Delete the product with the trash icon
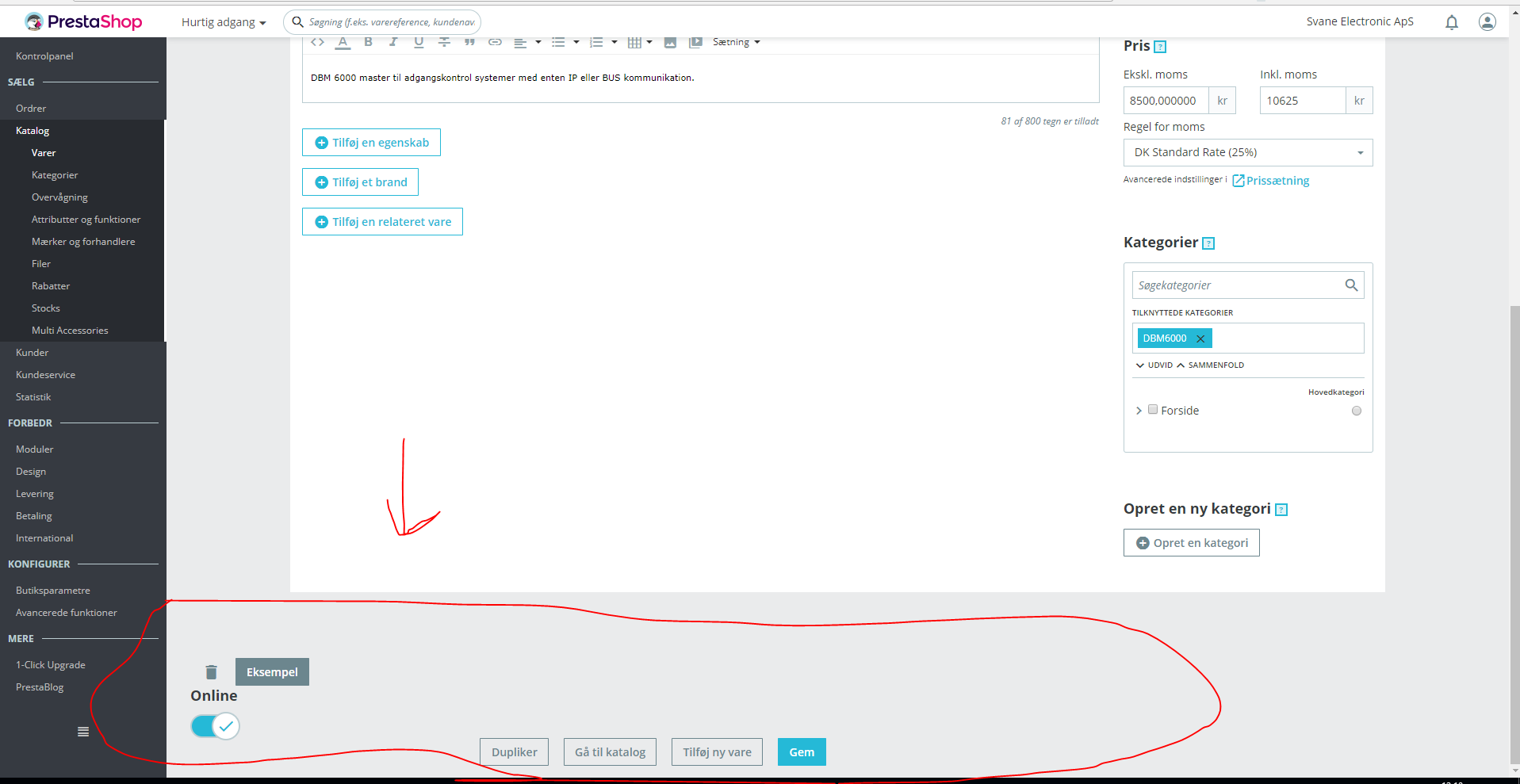This screenshot has height=784, width=1520. pyautogui.click(x=211, y=672)
